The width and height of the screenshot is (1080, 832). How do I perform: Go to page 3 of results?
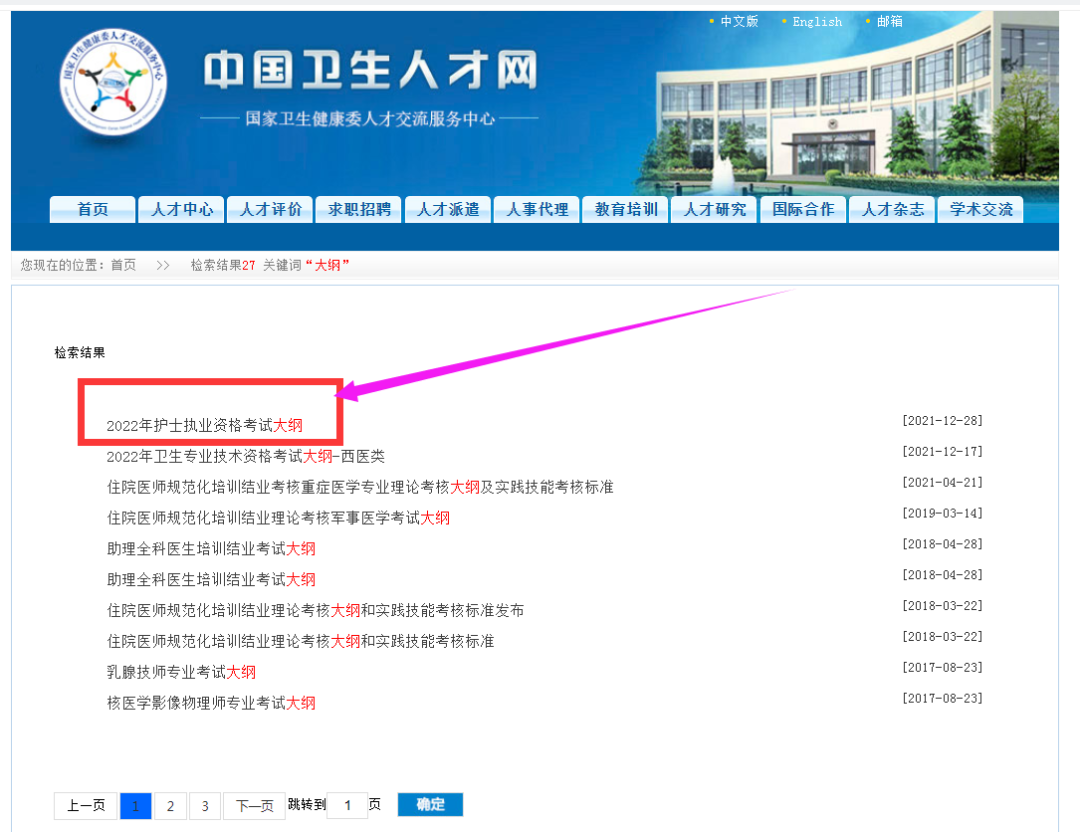[205, 805]
